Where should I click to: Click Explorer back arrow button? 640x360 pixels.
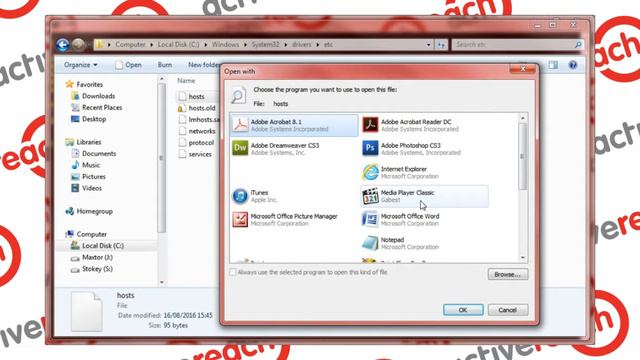(63, 44)
